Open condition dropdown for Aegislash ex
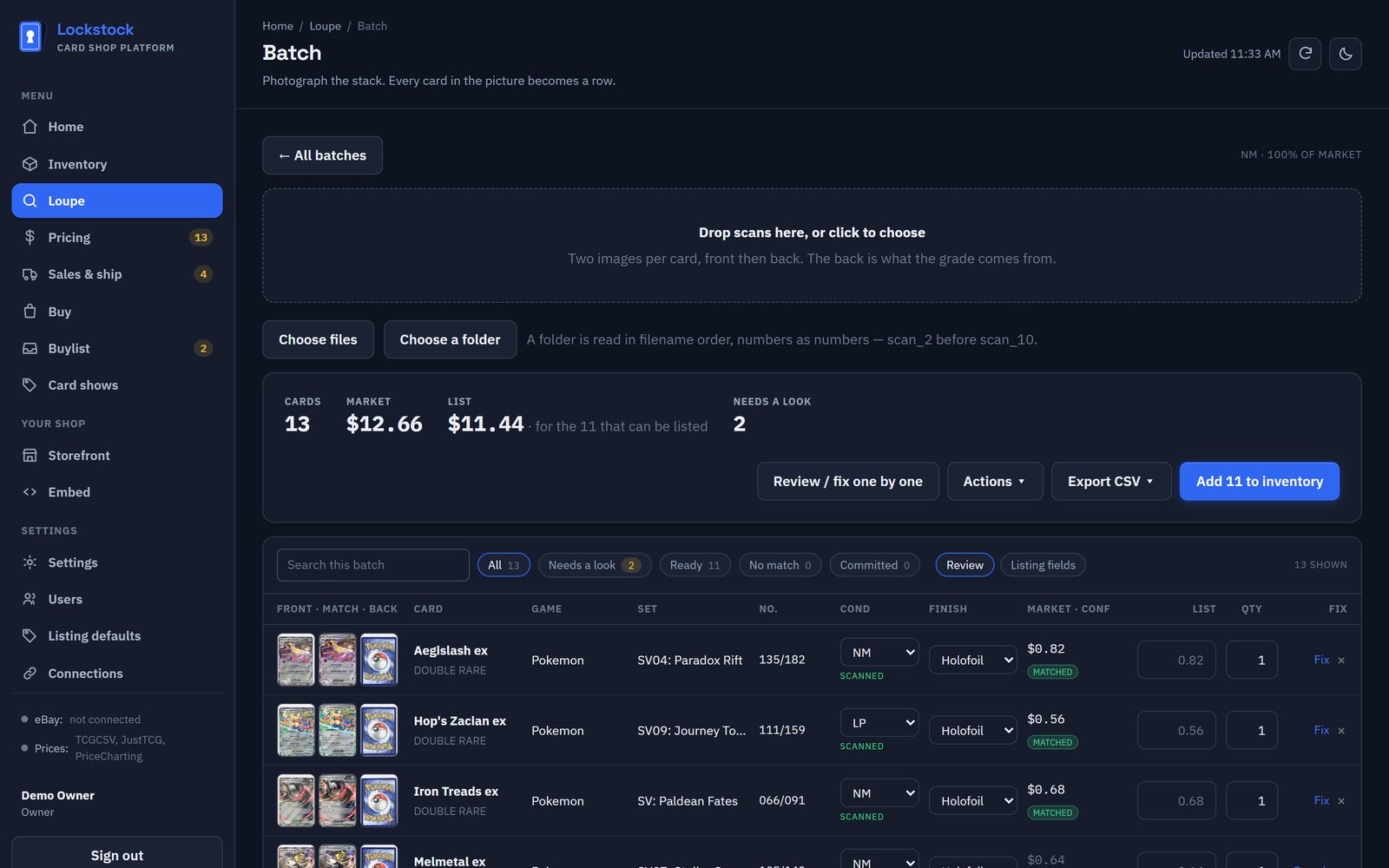Image resolution: width=1389 pixels, height=868 pixels. pos(879,652)
